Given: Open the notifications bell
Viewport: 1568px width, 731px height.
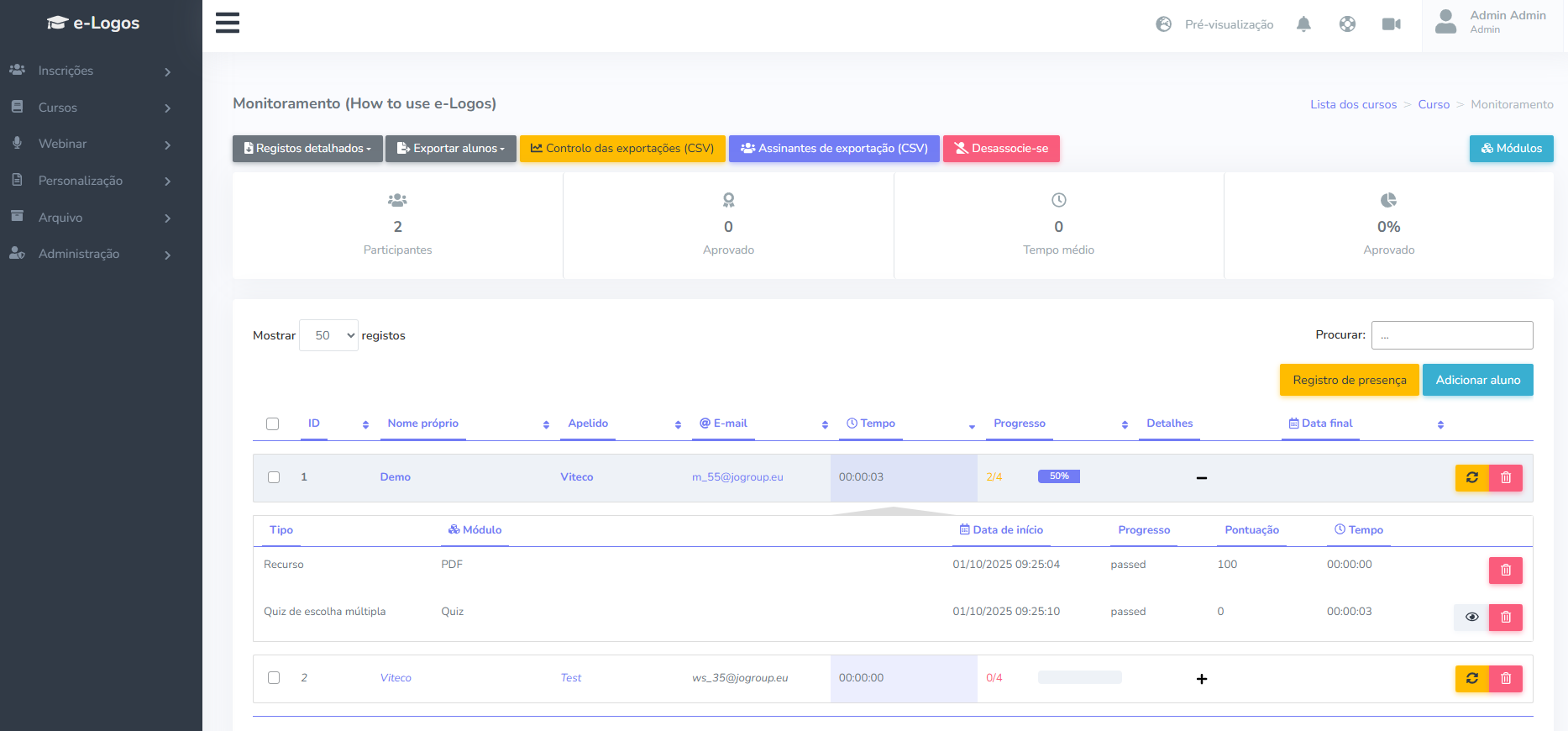Looking at the screenshot, I should 1303,24.
